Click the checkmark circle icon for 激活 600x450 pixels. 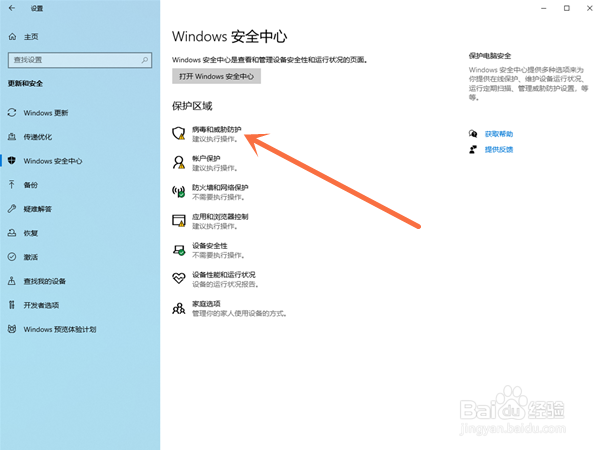coord(12,257)
